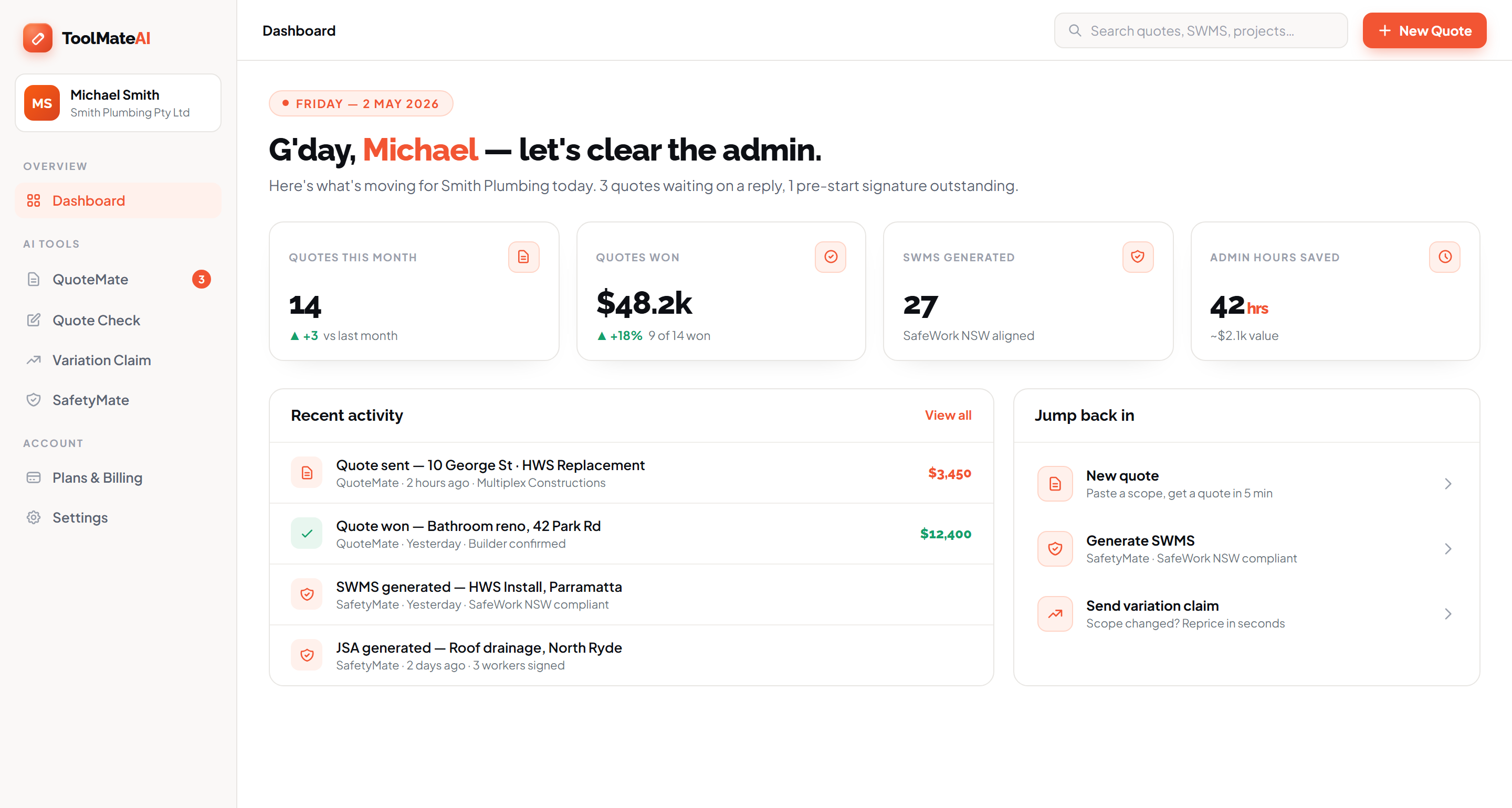Open Settings in sidebar
The image size is (1512, 808).
[118, 517]
